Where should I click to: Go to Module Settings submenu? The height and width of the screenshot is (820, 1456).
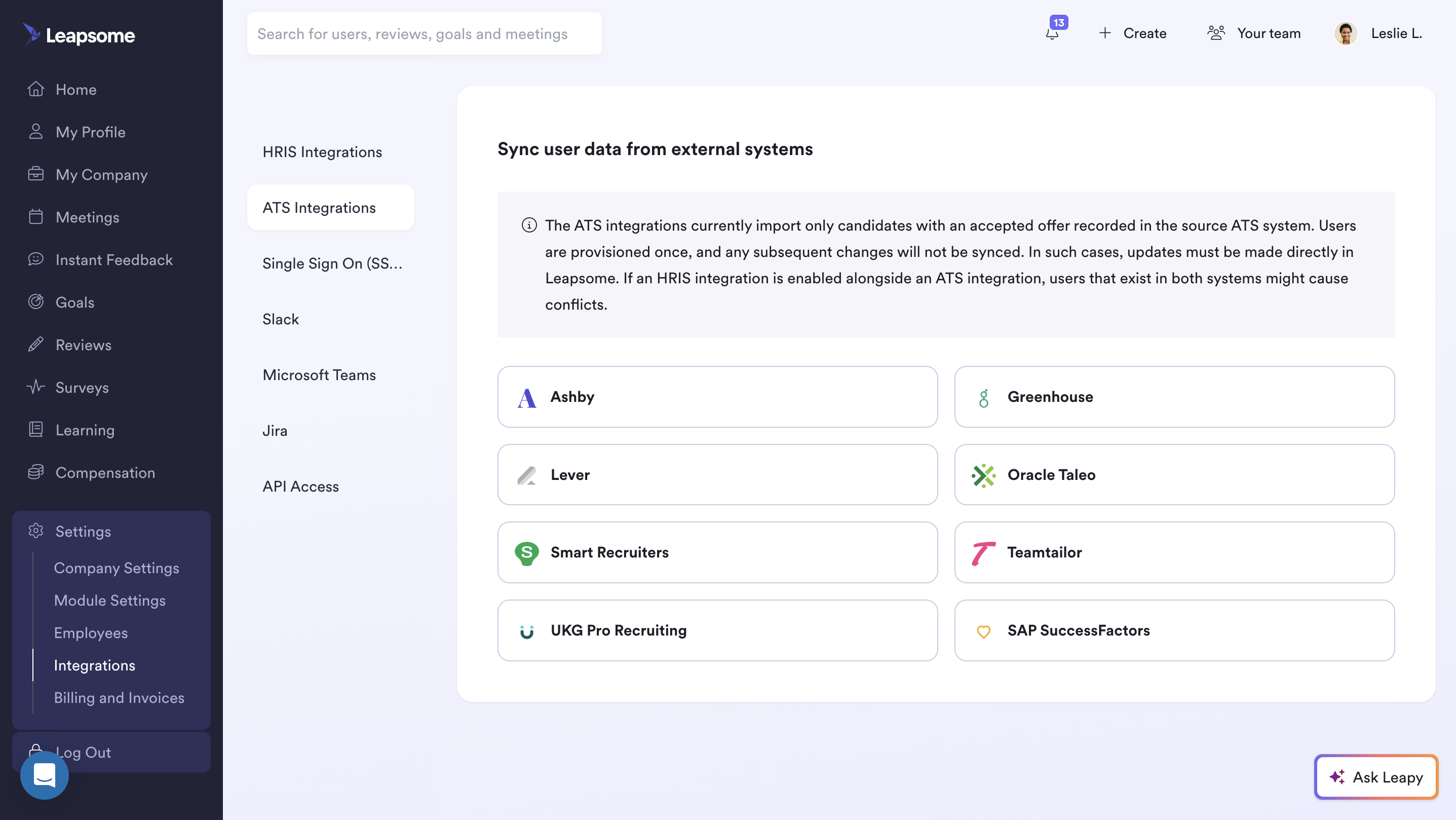(109, 600)
